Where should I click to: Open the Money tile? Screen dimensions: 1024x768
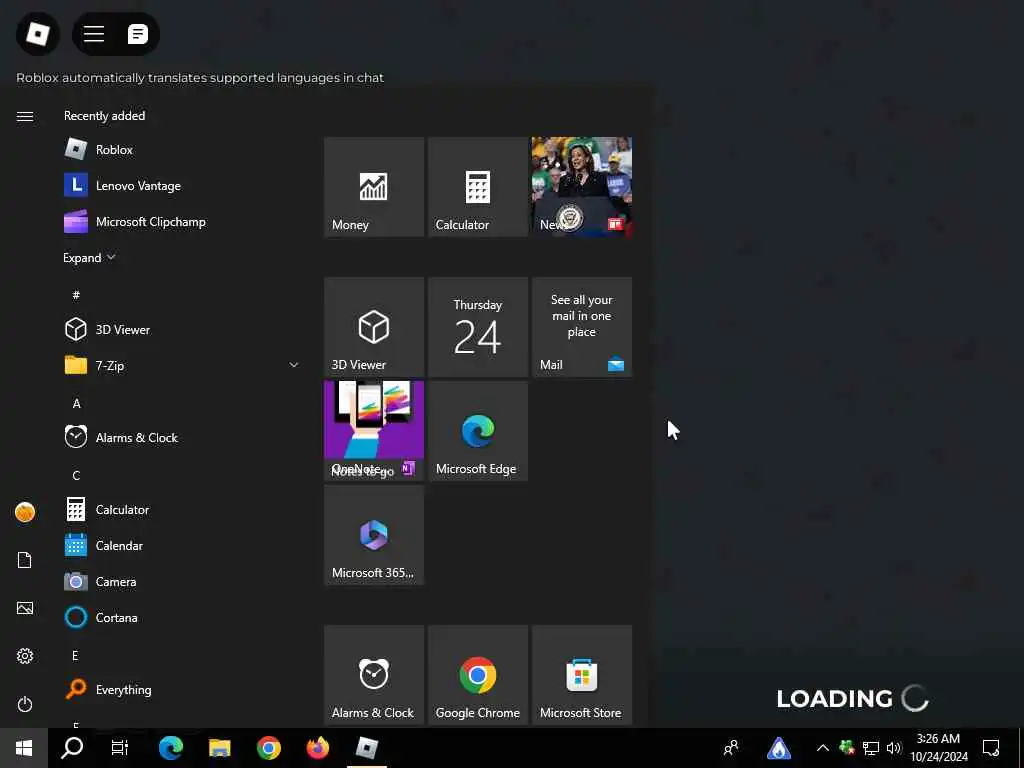click(x=374, y=187)
